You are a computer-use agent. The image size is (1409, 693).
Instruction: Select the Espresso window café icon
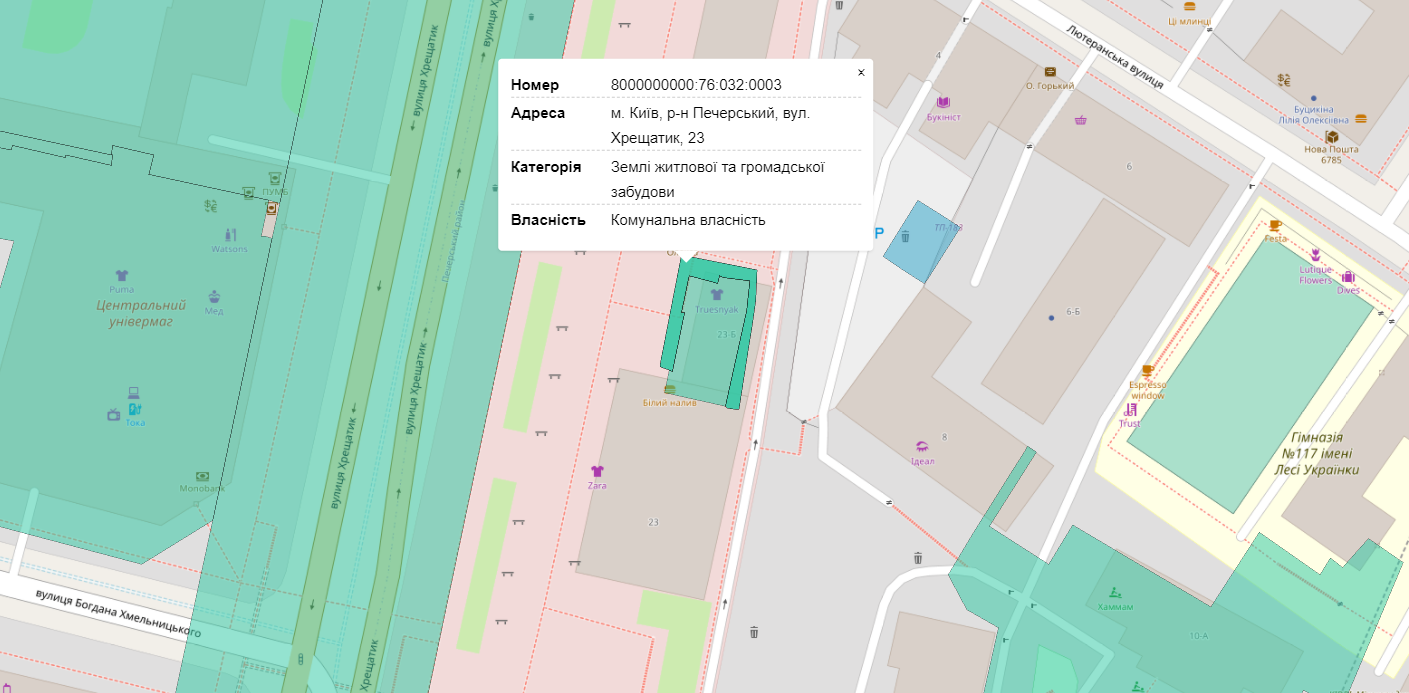1147,371
